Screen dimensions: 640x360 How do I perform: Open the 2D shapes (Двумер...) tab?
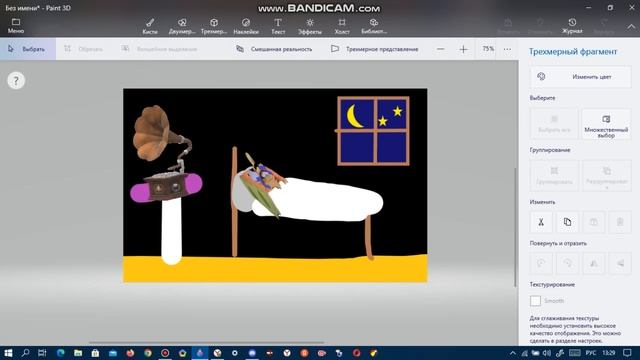(182, 26)
